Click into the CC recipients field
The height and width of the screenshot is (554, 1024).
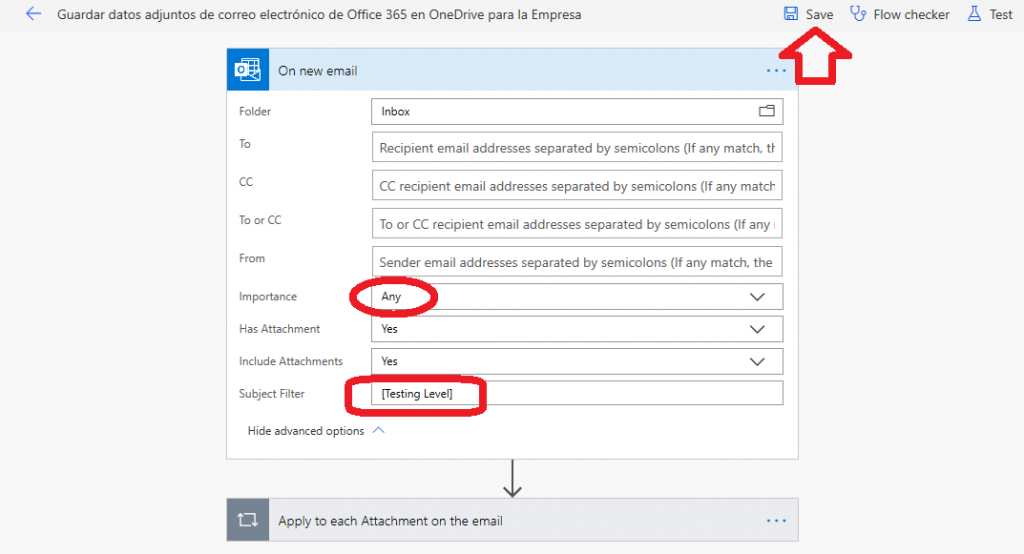click(x=577, y=186)
